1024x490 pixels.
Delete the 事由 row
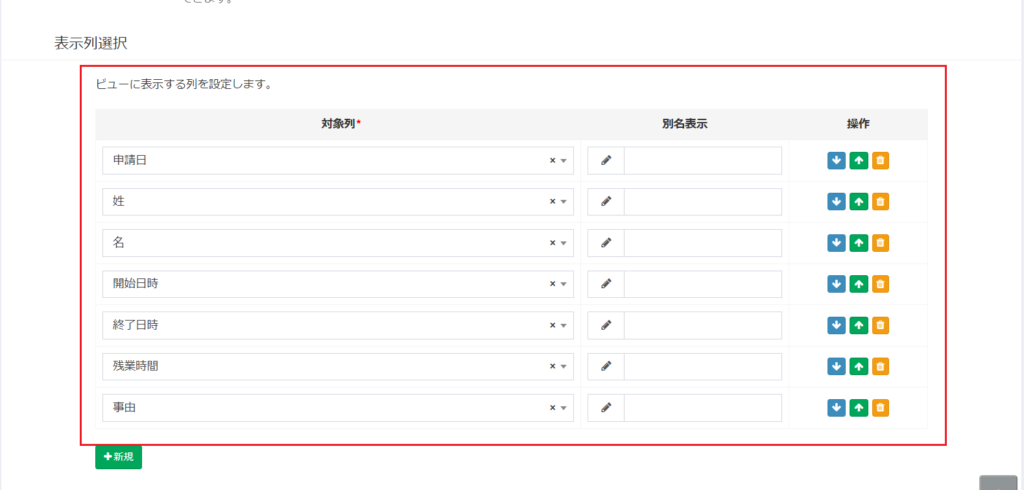[880, 408]
